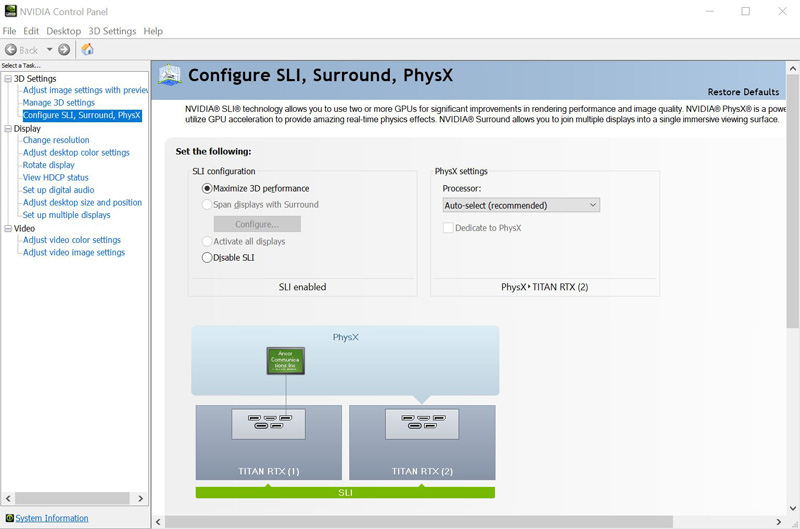Click task pane scroll right arrow
The height and width of the screenshot is (529, 800).
tap(140, 498)
